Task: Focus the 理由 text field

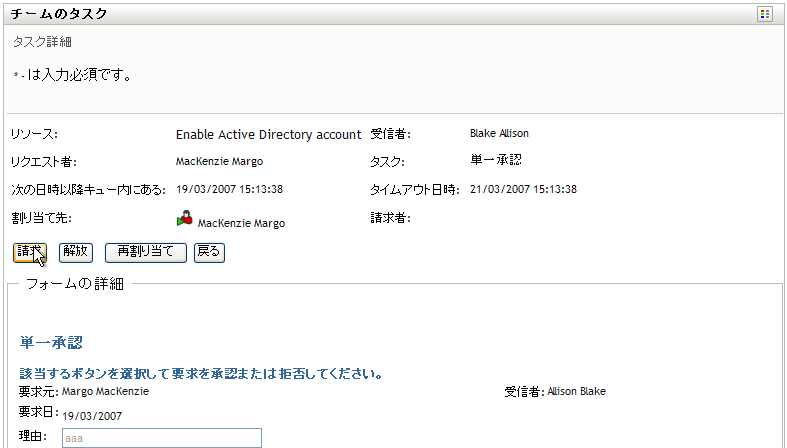Action: pyautogui.click(x=161, y=438)
